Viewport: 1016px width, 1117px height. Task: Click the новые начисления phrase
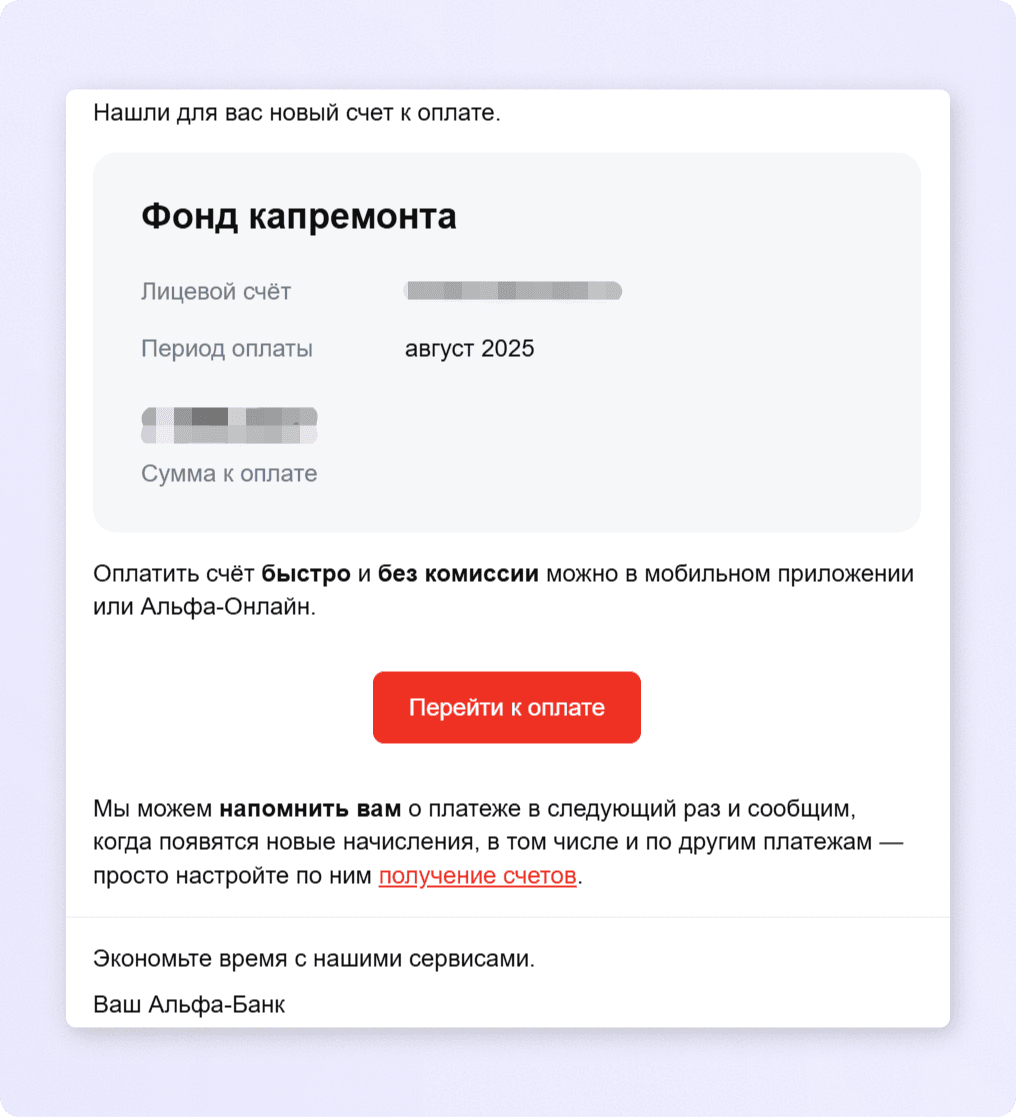coord(384,842)
